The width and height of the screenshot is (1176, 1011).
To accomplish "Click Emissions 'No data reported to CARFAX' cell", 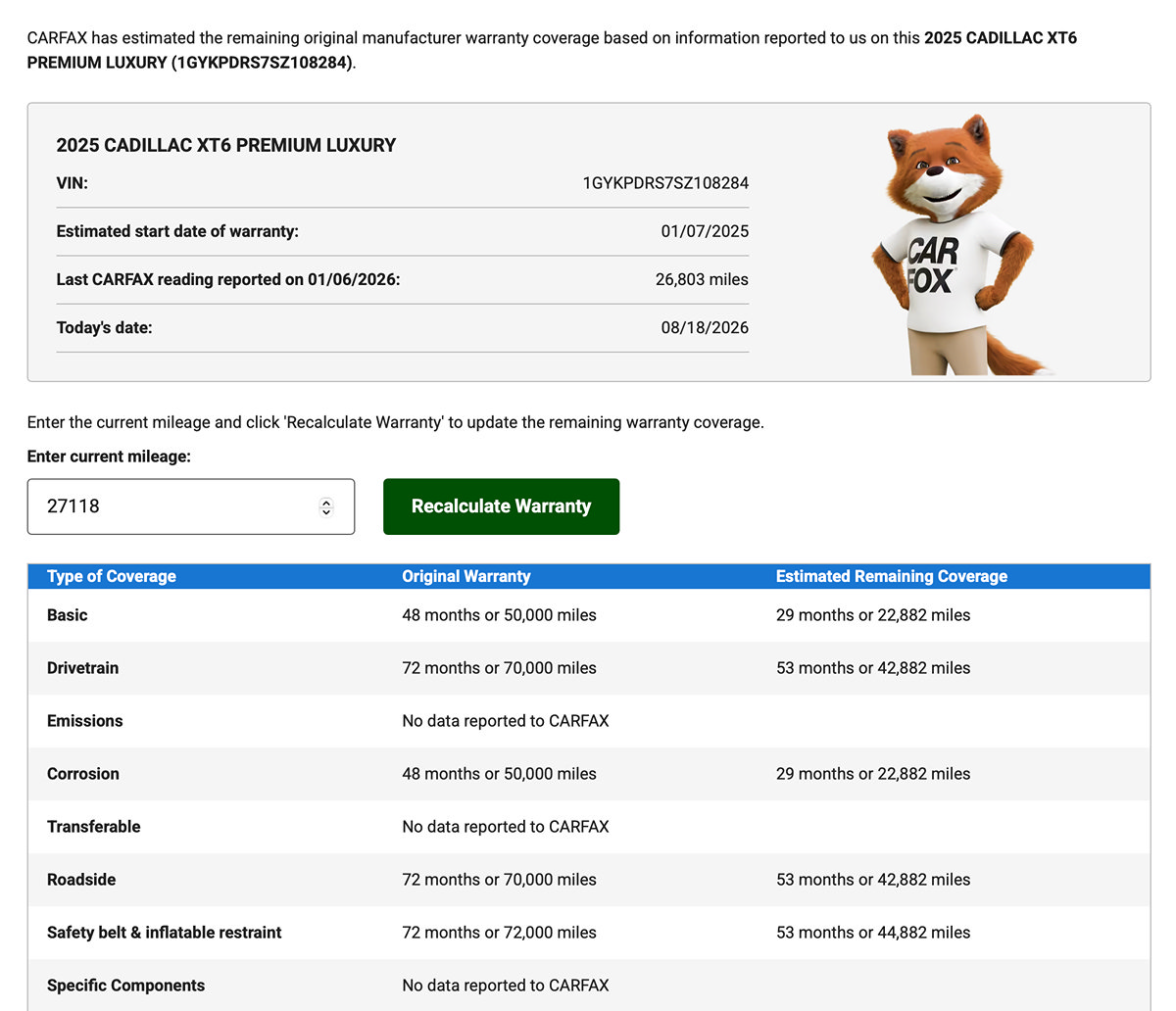I will (x=506, y=721).
